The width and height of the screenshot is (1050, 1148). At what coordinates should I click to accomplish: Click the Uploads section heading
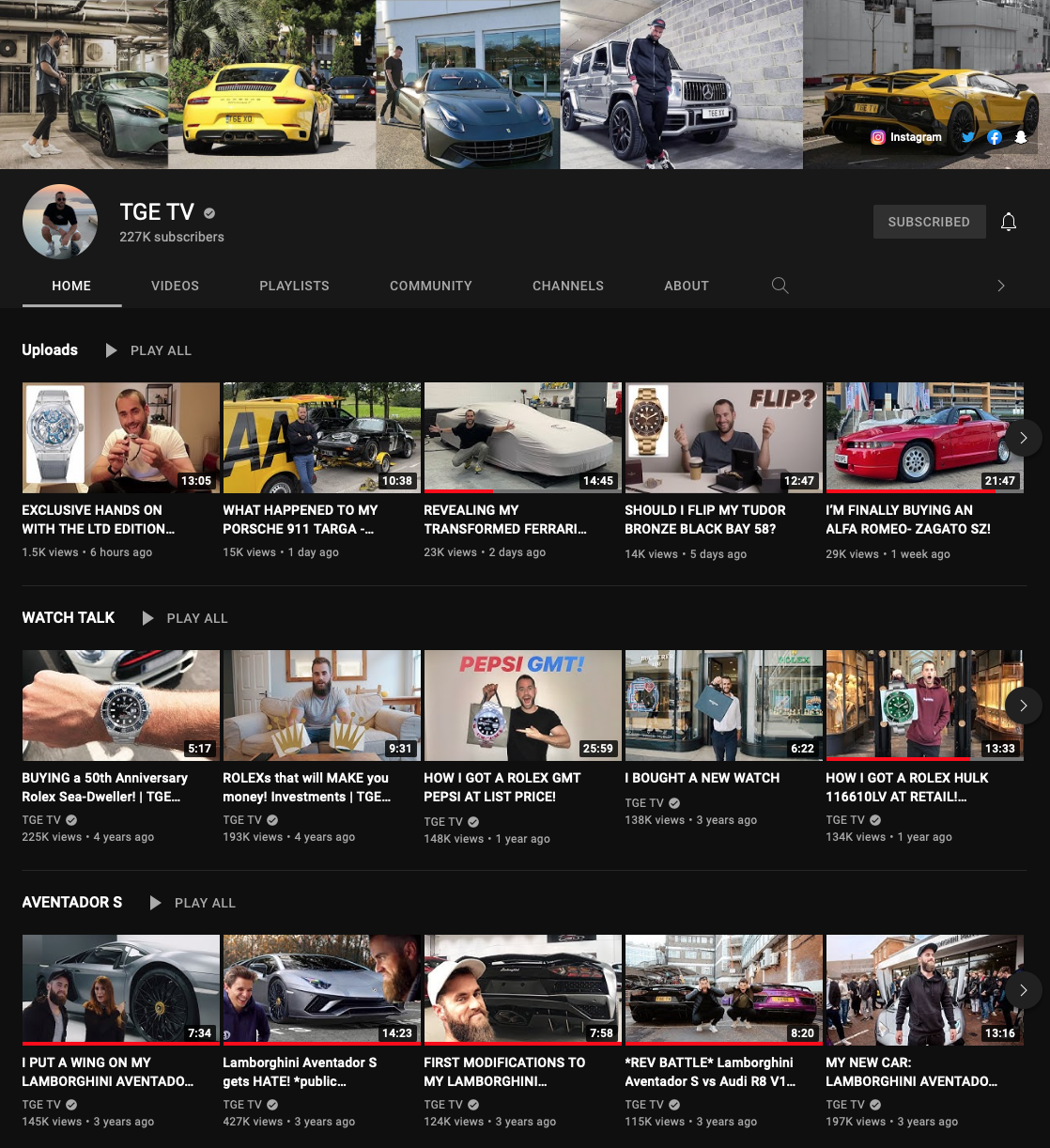click(x=50, y=349)
